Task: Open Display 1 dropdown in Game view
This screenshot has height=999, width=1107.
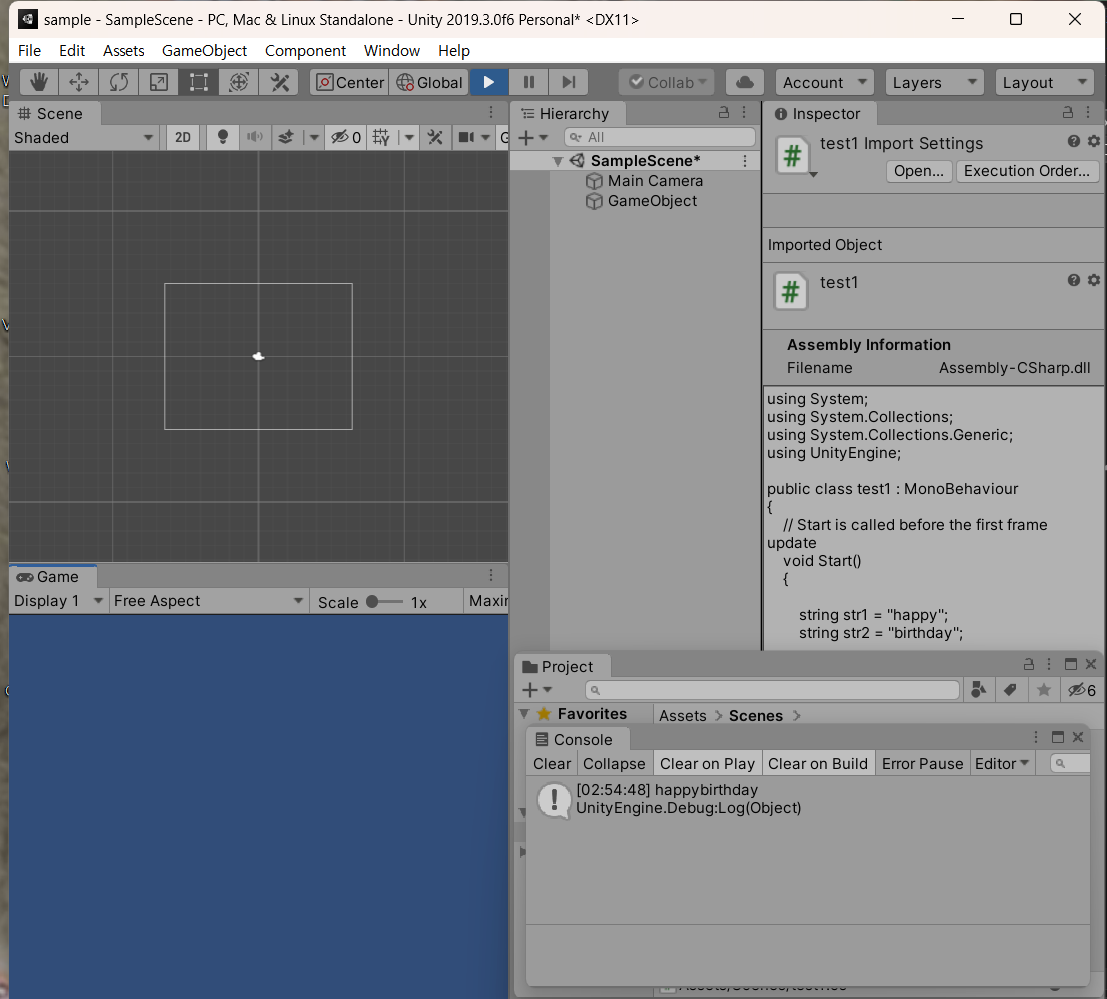Action: tap(59, 601)
